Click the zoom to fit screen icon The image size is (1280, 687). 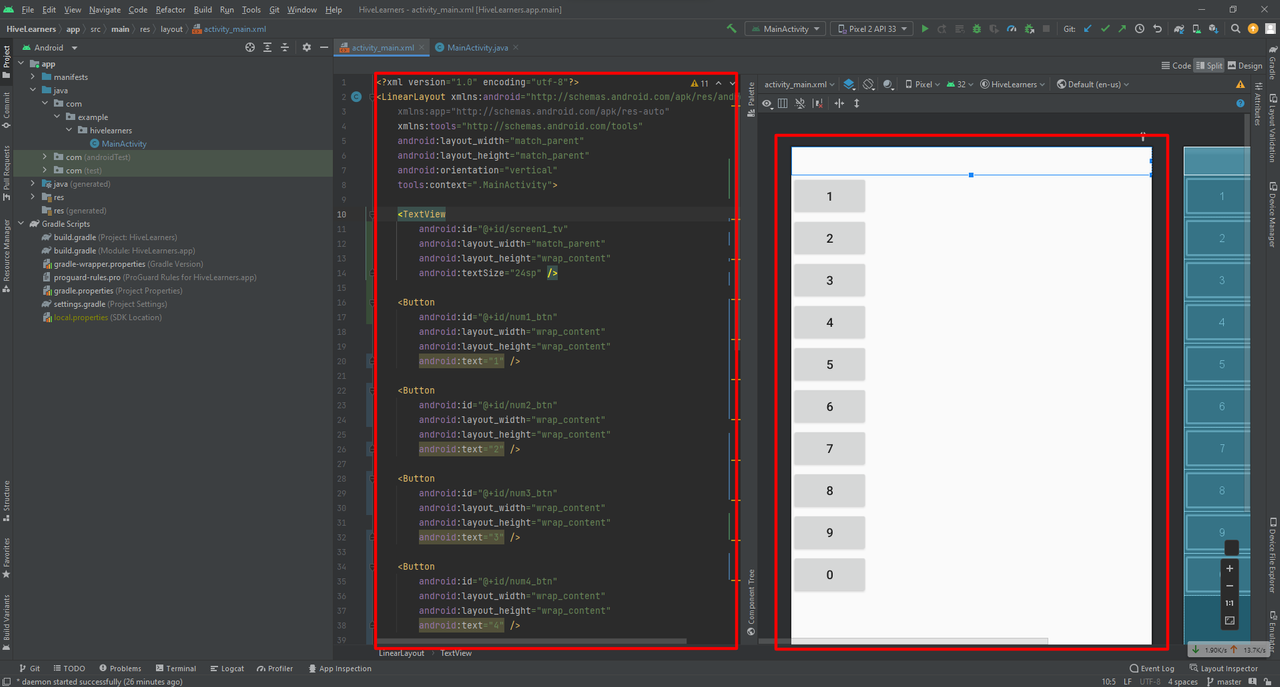coord(1230,621)
